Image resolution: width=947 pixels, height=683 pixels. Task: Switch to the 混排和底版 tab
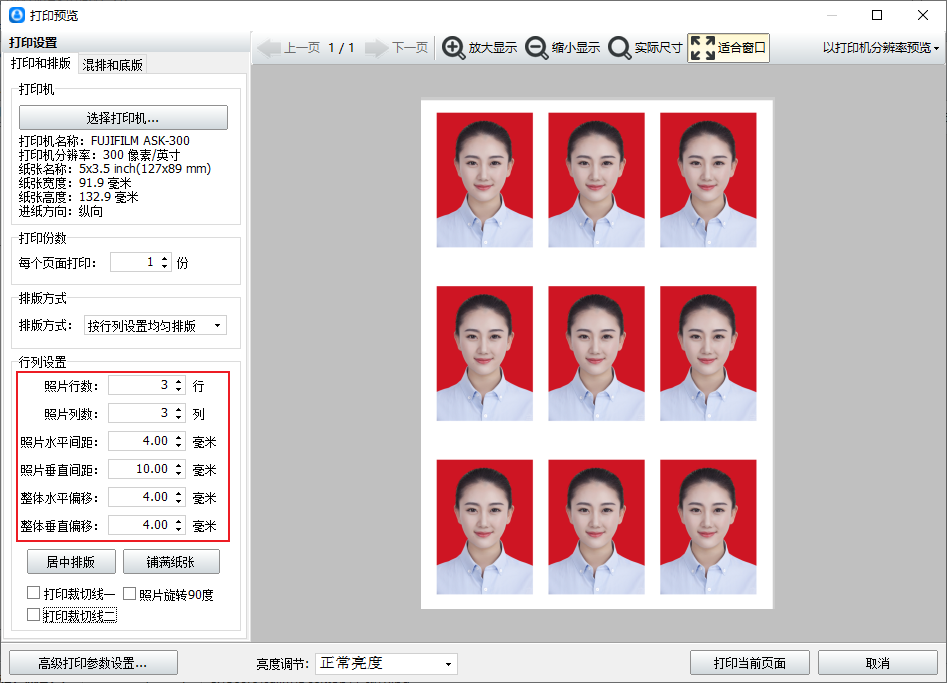(x=112, y=65)
